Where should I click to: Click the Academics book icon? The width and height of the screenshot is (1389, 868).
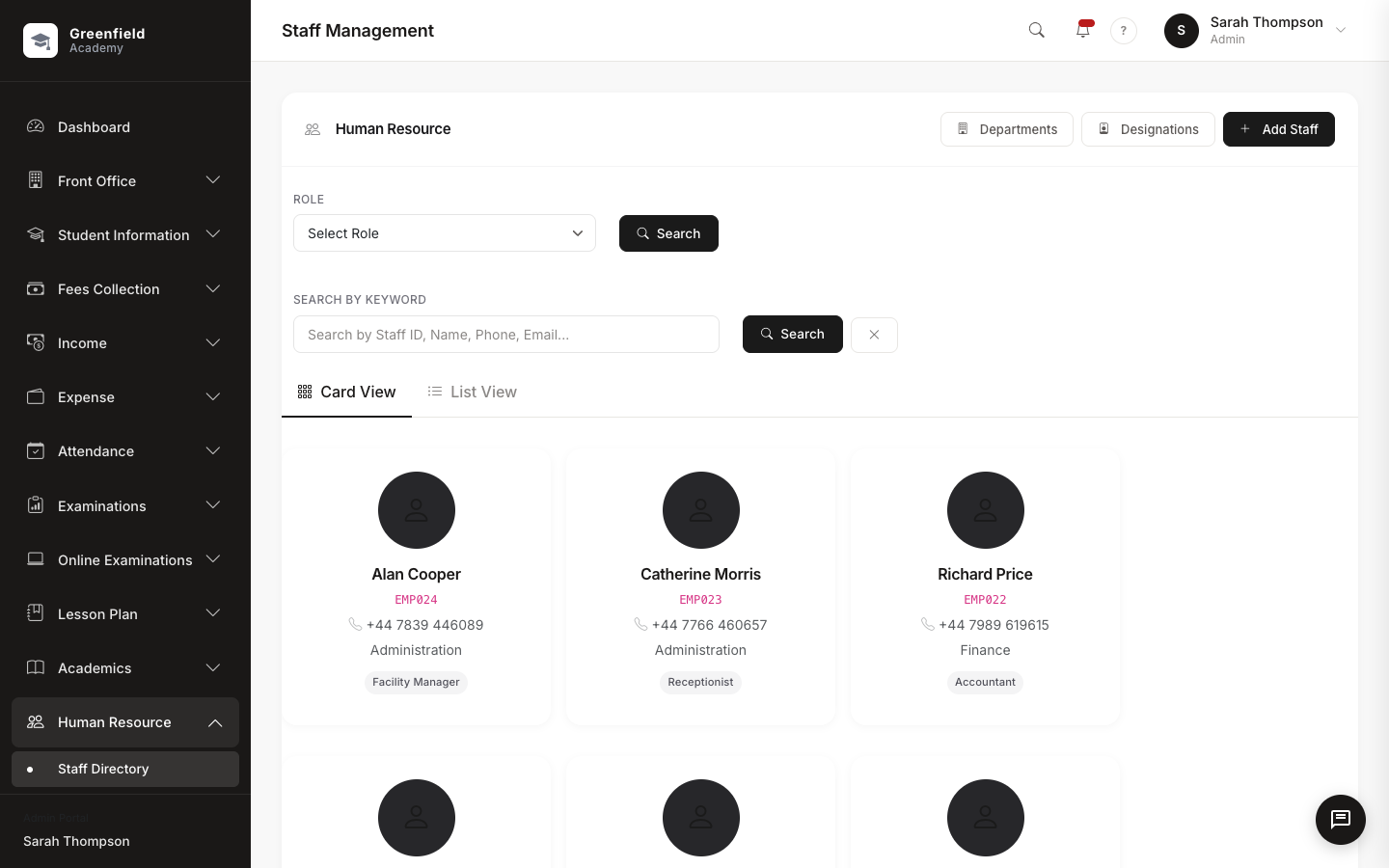tap(36, 667)
